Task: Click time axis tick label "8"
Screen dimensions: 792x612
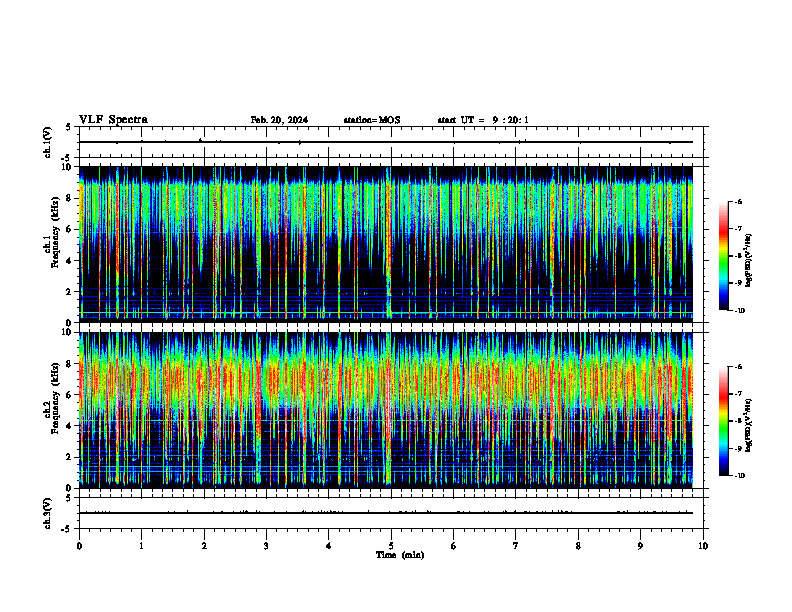Action: coord(578,546)
